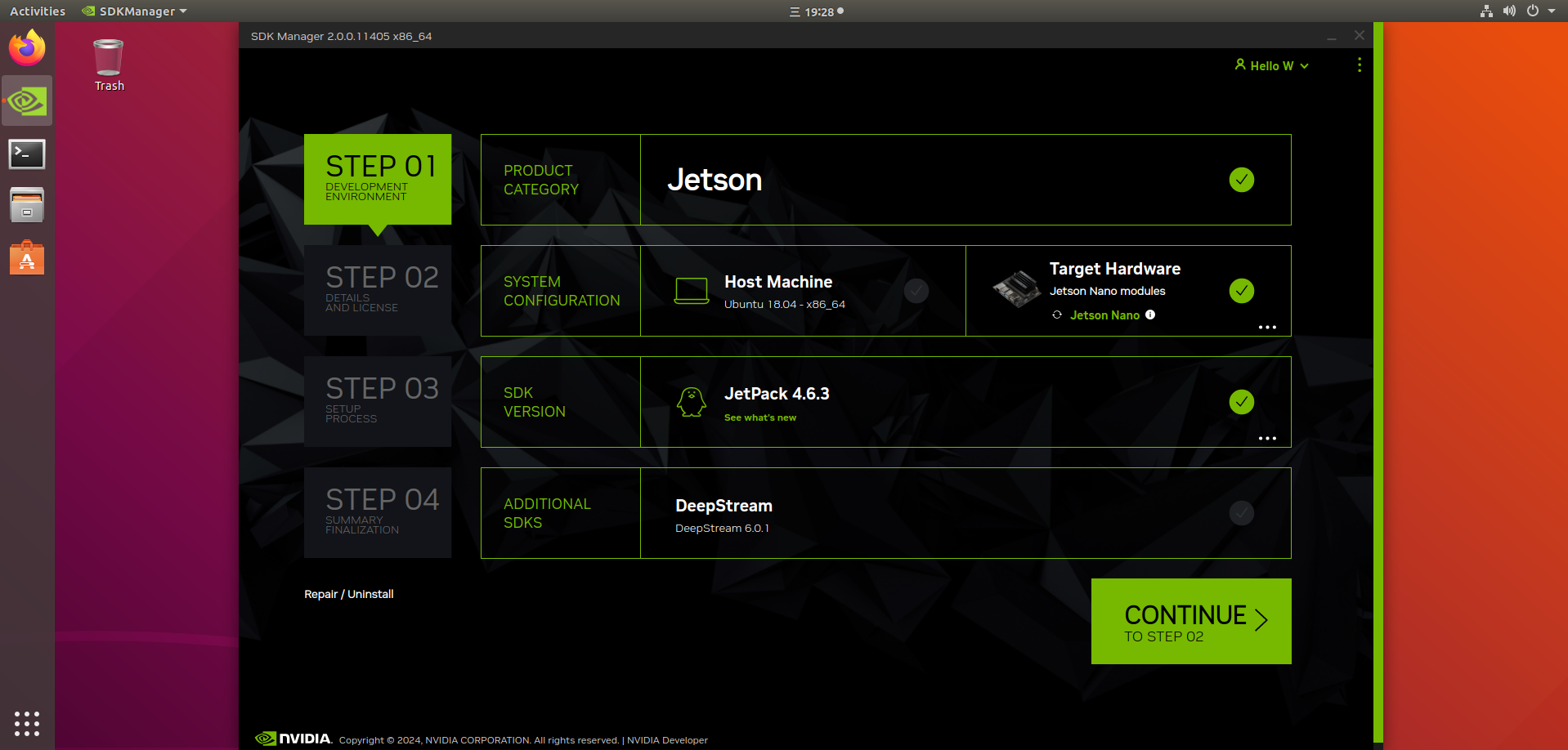Open the See what's new link
The image size is (1568, 750).
(759, 417)
